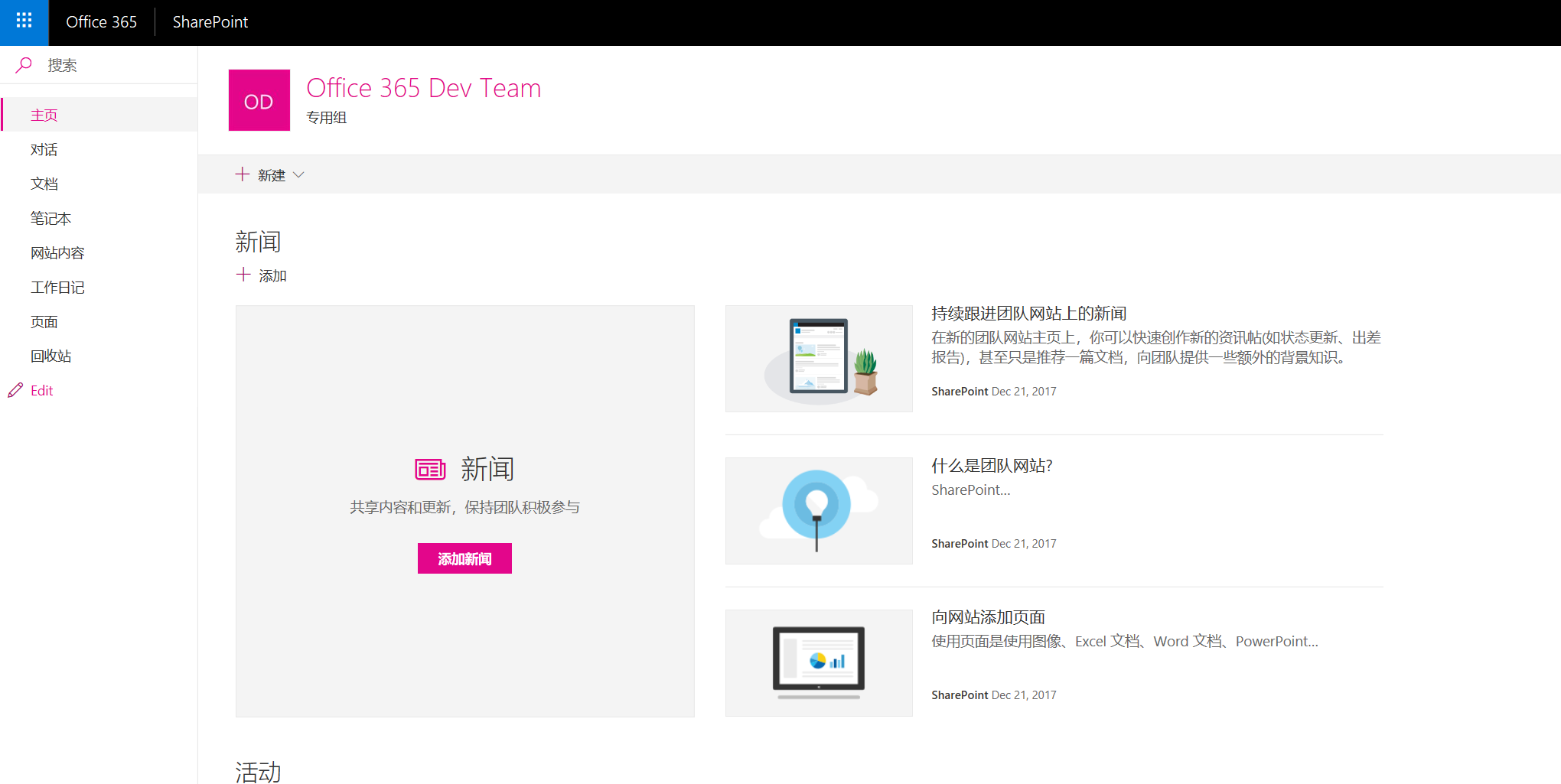Open the 工作日记 section
The height and width of the screenshot is (784, 1561).
coord(57,286)
